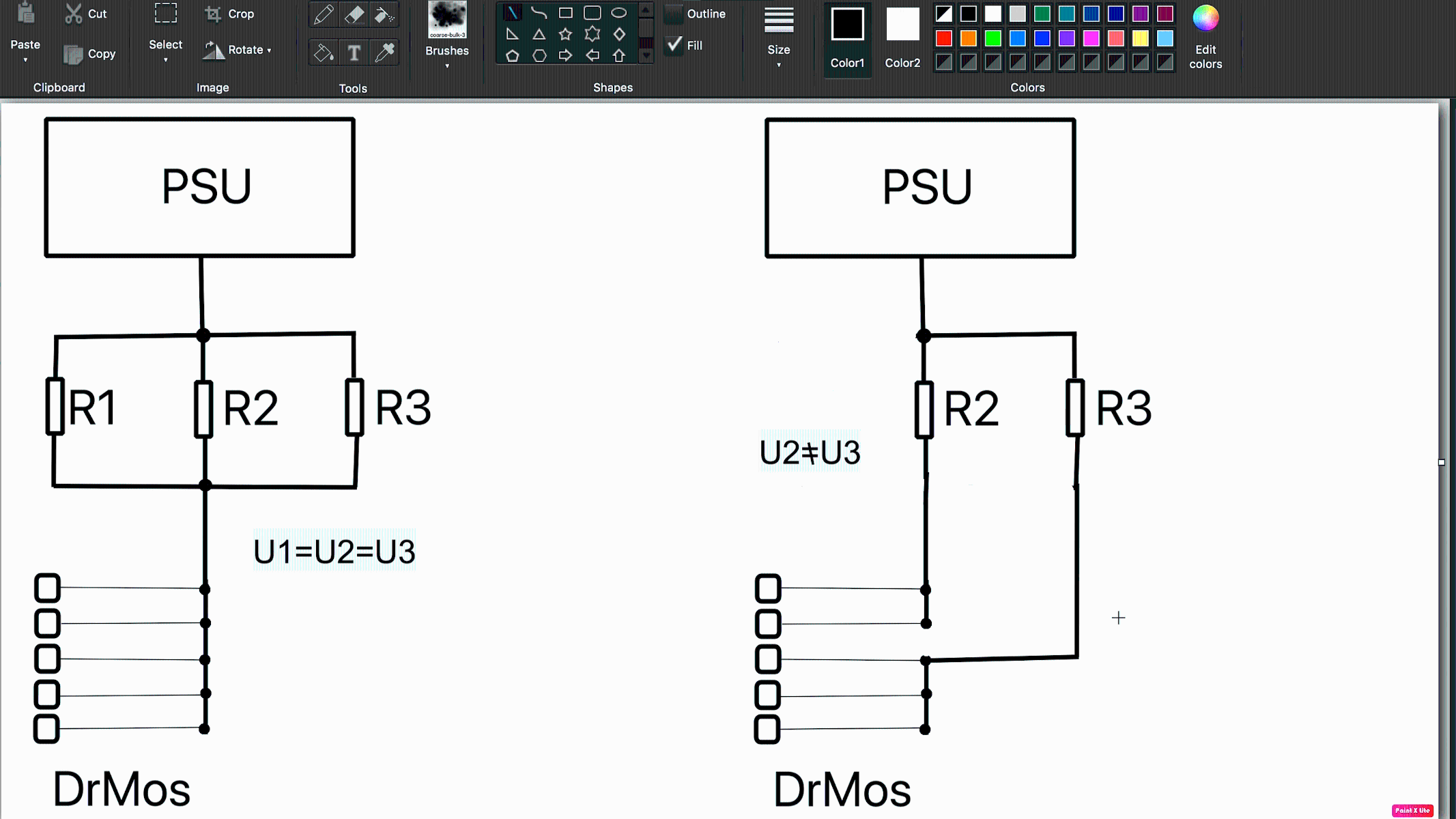Click the Copy button
Screen dimensions: 1456x819
tap(89, 54)
